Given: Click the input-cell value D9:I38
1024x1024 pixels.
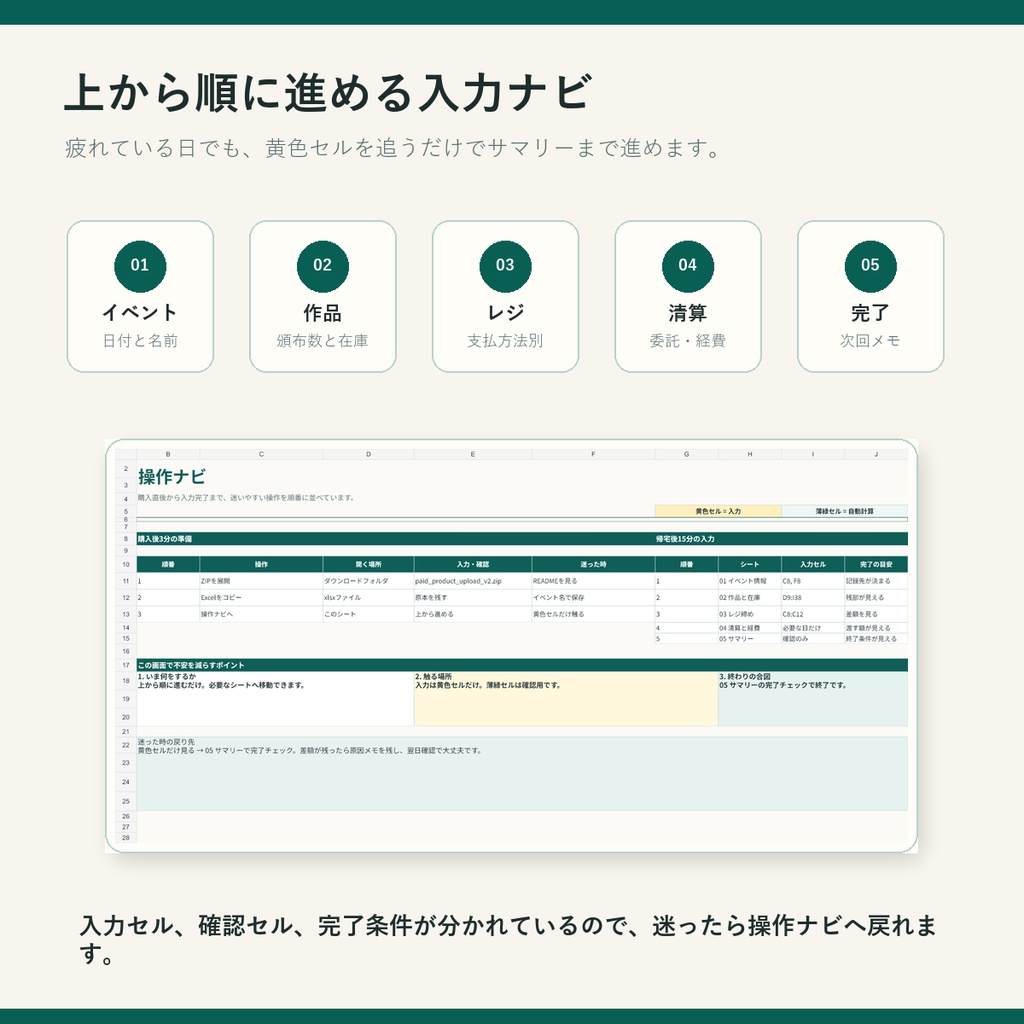Looking at the screenshot, I should point(812,598).
